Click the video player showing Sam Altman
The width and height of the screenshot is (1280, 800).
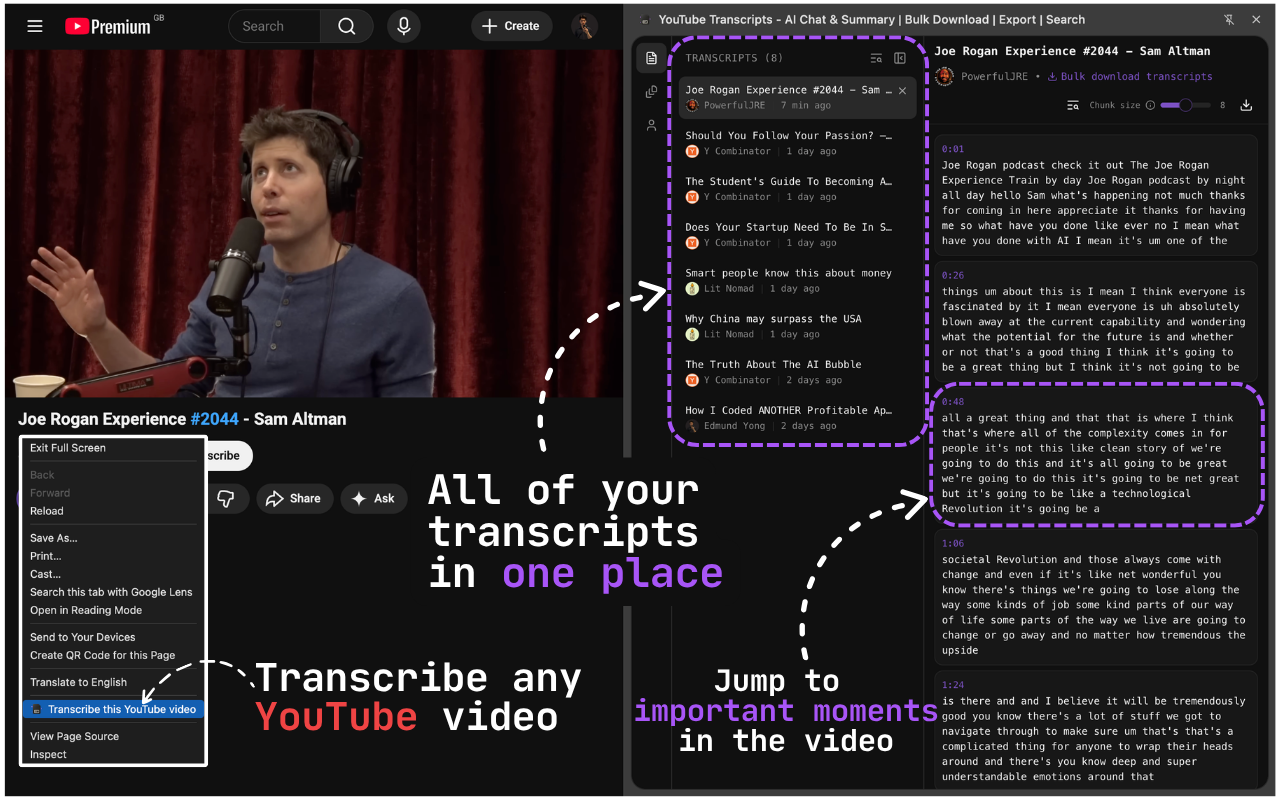click(x=313, y=223)
